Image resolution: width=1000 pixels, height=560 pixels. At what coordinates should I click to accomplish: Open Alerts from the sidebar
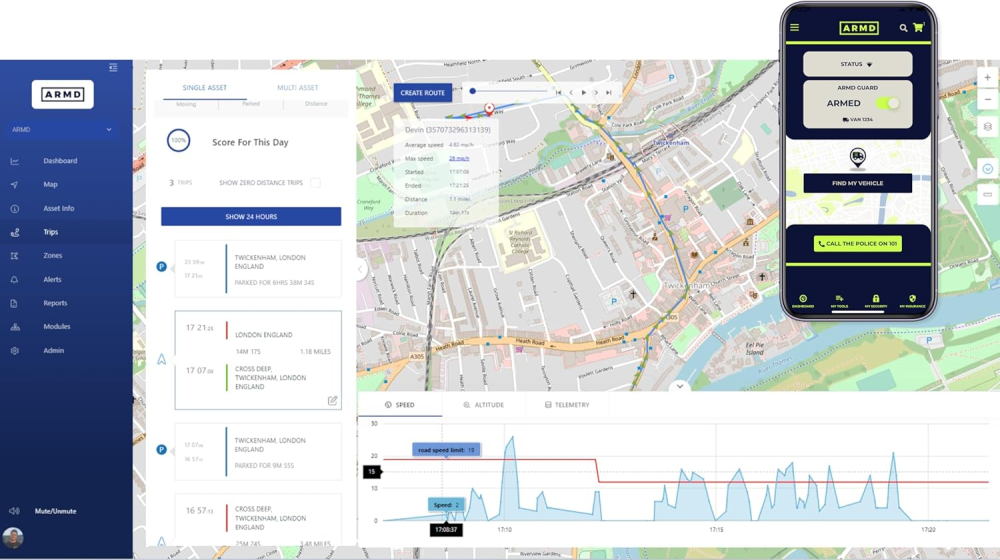(52, 280)
